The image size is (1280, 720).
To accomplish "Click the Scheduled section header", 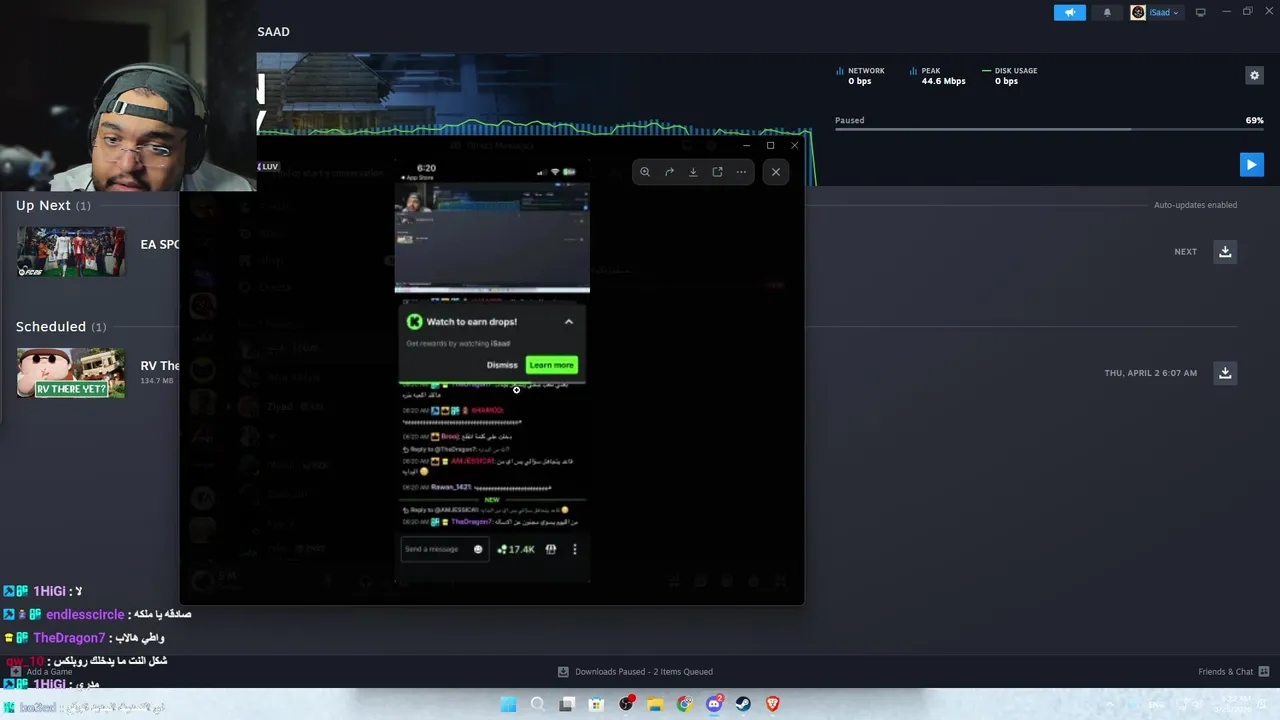I will pos(61,327).
